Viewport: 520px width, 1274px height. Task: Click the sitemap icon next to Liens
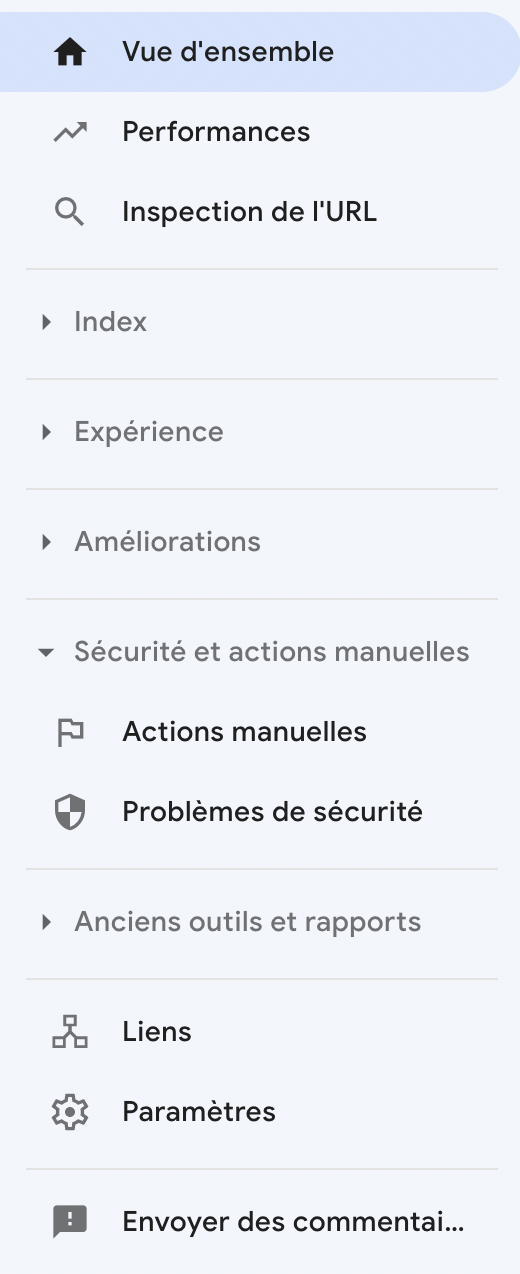coord(70,1032)
